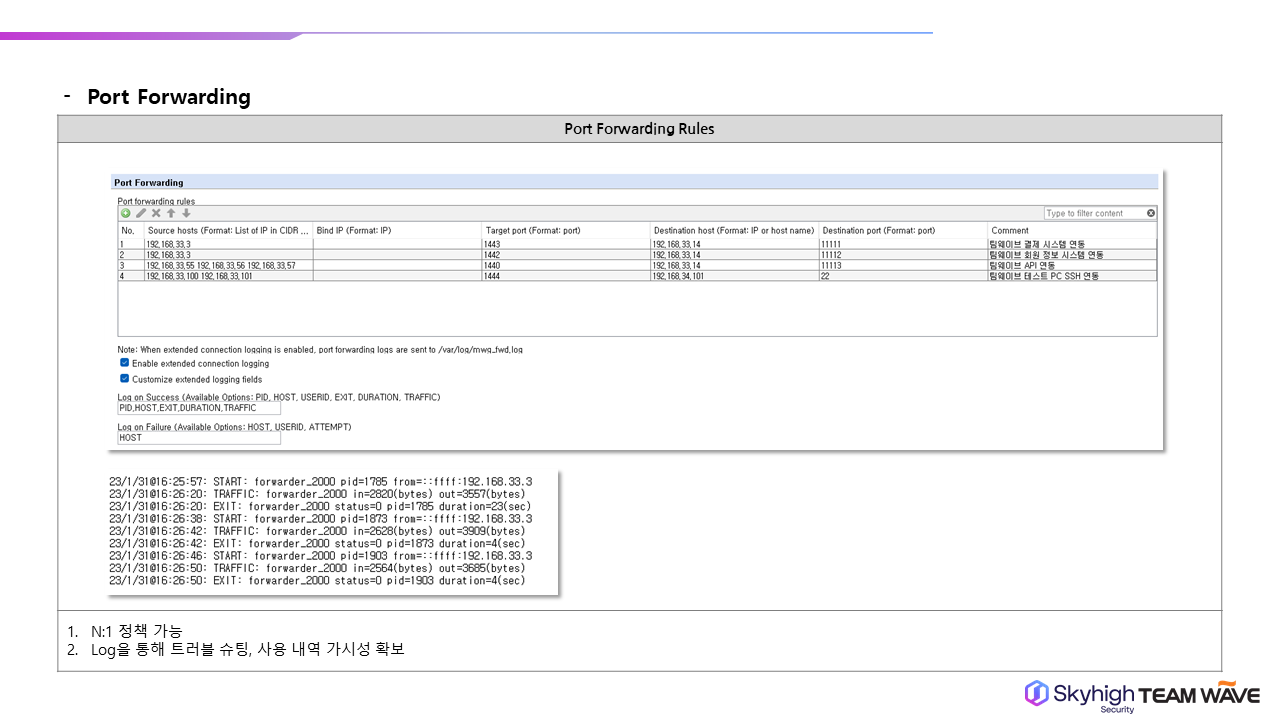The width and height of the screenshot is (1280, 720).
Task: Click the Bind IP column header
Action: click(396, 230)
